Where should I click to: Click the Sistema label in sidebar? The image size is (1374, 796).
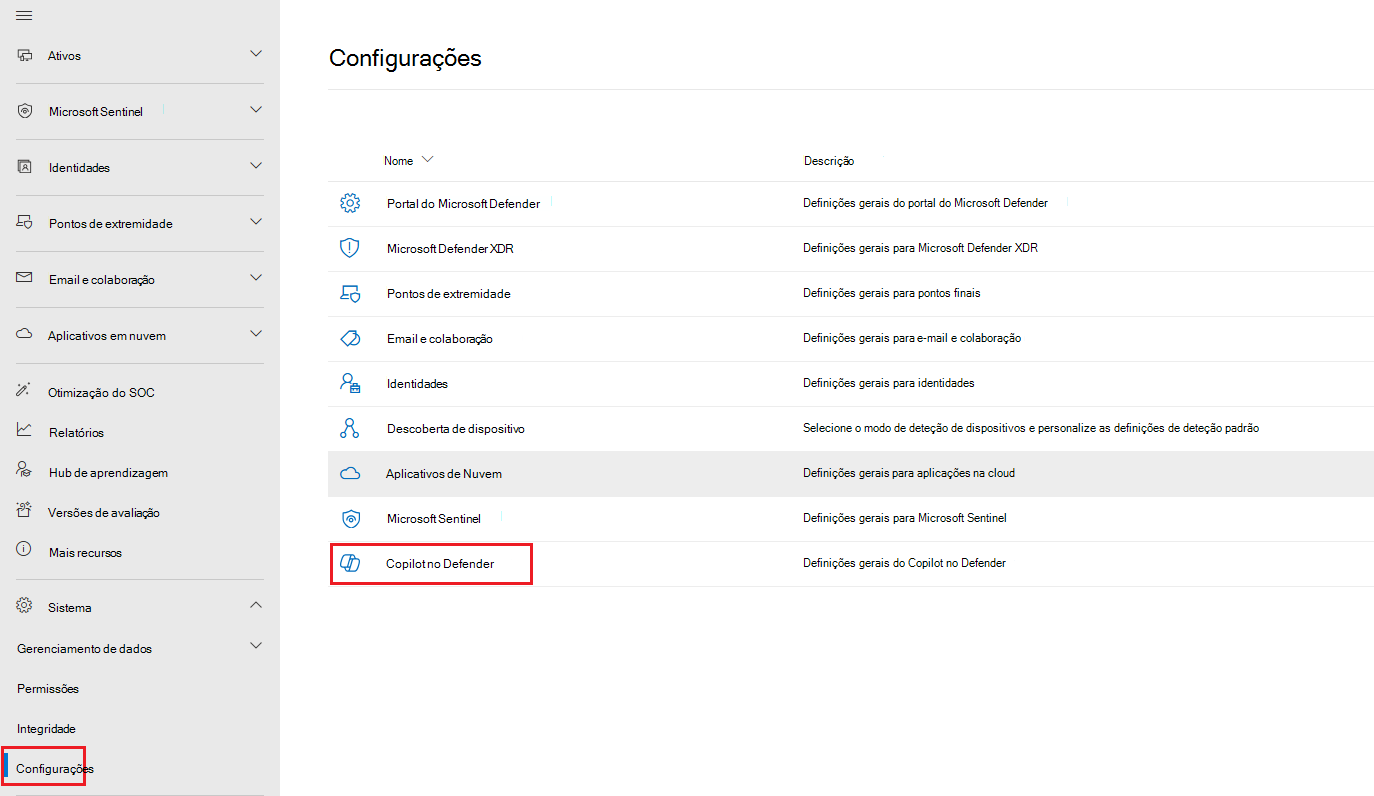(70, 608)
